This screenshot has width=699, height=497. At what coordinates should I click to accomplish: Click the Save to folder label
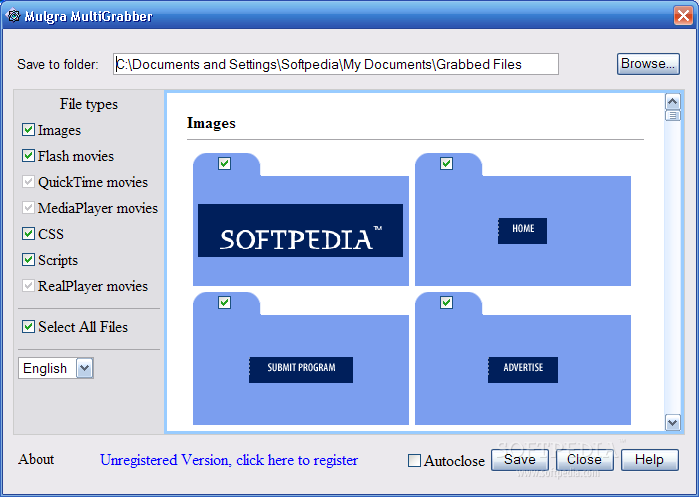(58, 65)
